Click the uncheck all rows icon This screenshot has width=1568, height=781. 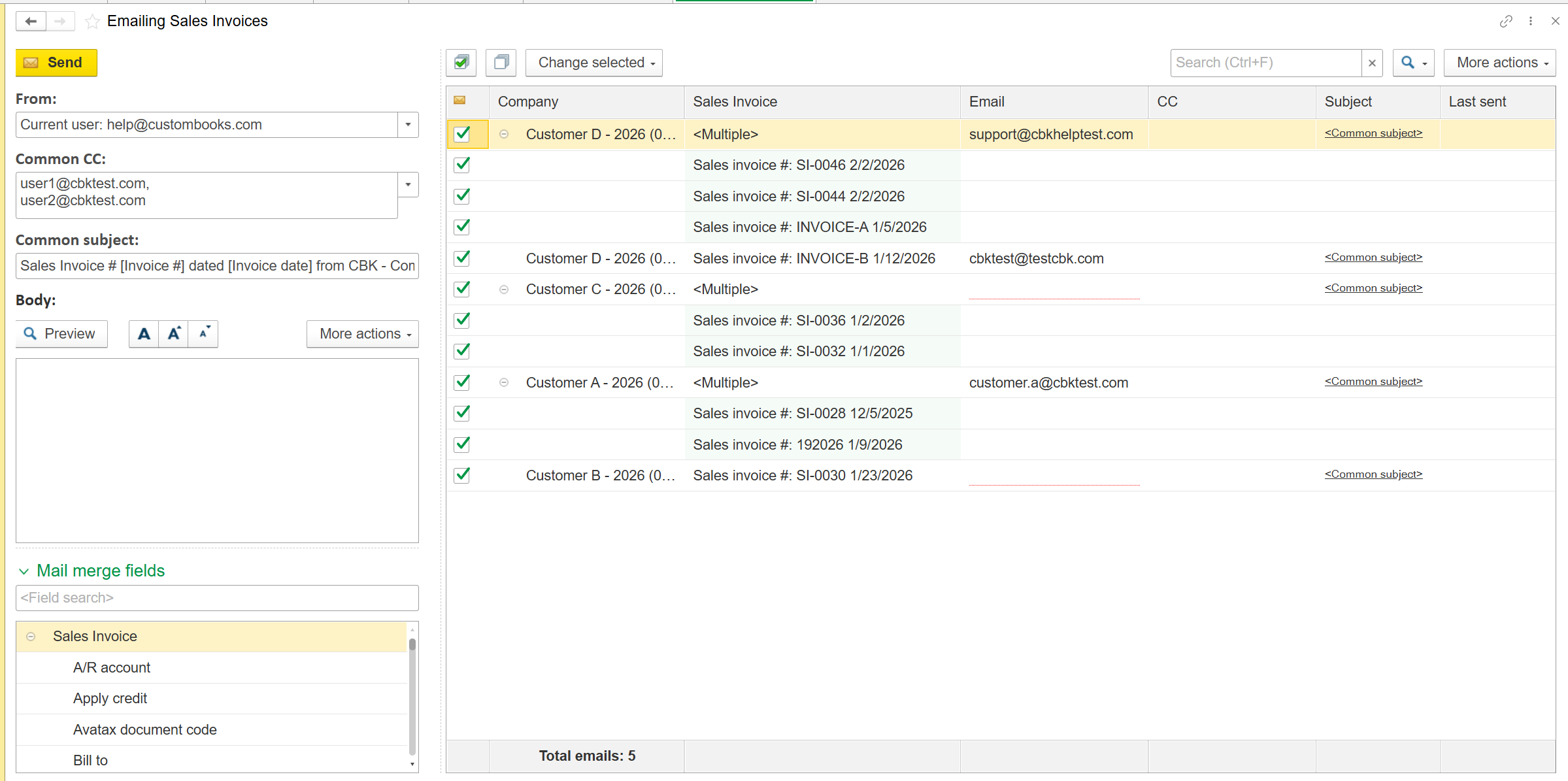point(501,63)
